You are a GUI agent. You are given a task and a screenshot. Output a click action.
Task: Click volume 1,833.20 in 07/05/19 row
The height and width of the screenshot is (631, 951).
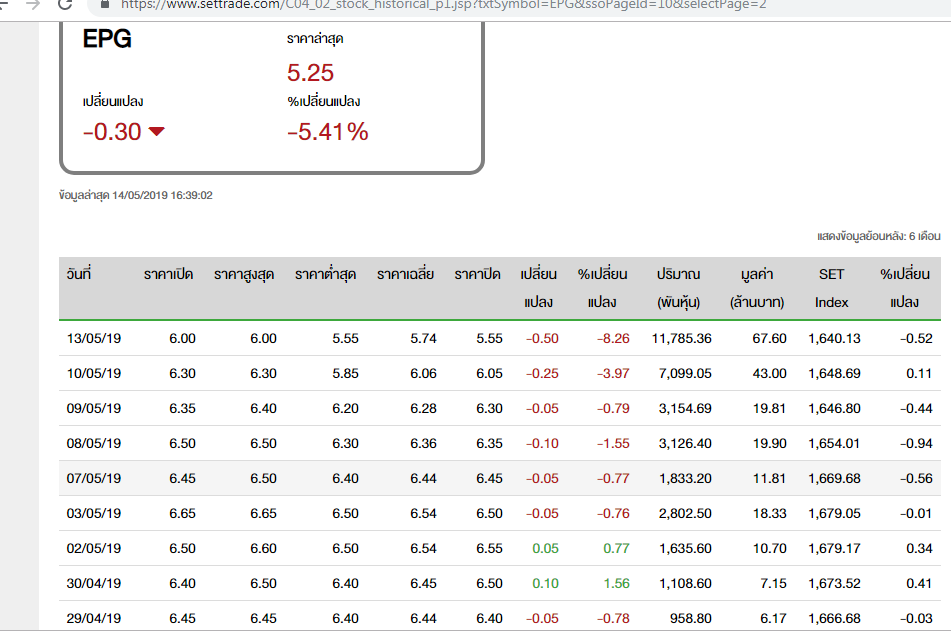click(x=685, y=479)
